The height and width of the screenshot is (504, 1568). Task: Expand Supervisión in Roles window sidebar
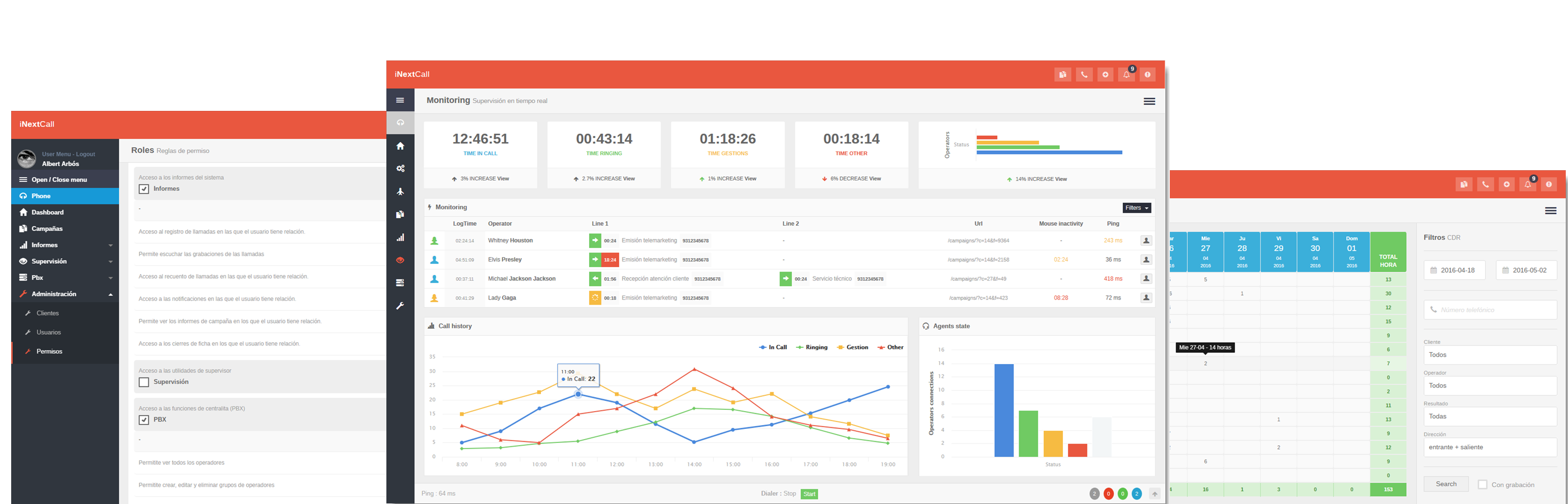(65, 262)
